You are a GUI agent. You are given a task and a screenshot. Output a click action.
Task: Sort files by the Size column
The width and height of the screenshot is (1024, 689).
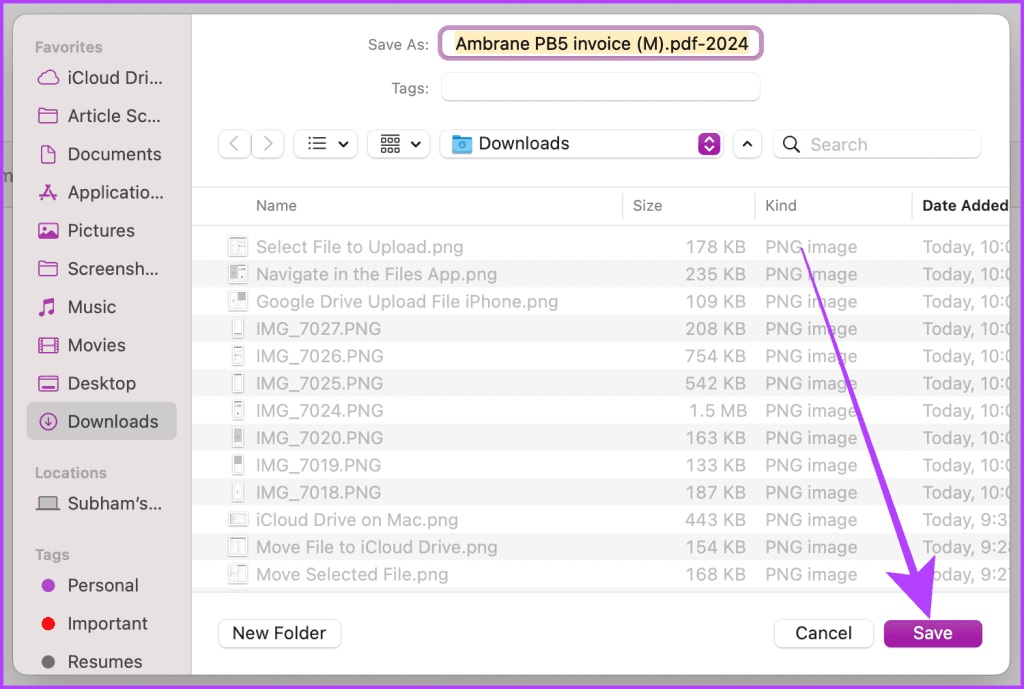(x=689, y=206)
